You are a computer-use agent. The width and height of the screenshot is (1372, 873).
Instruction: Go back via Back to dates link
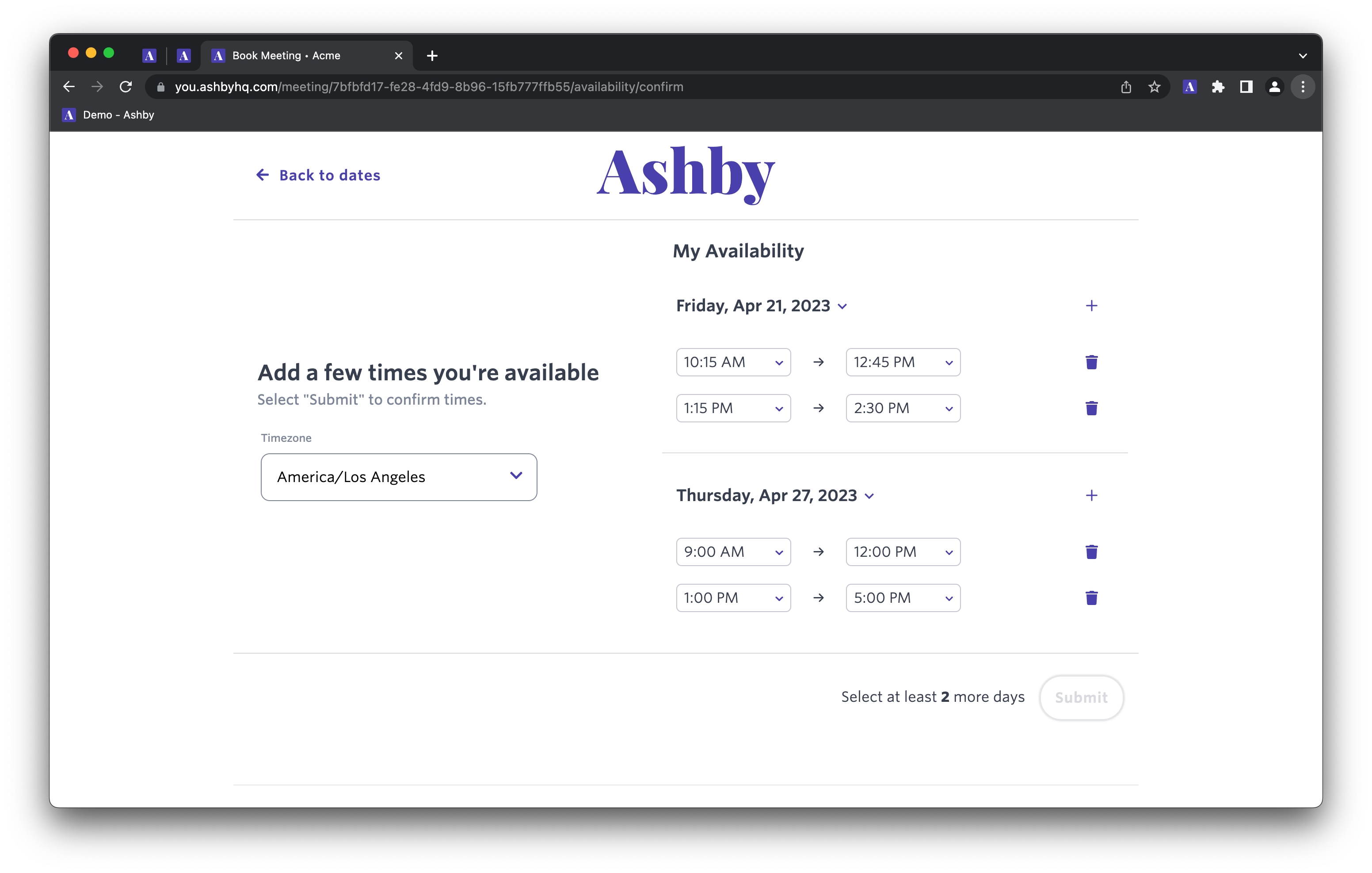point(319,175)
